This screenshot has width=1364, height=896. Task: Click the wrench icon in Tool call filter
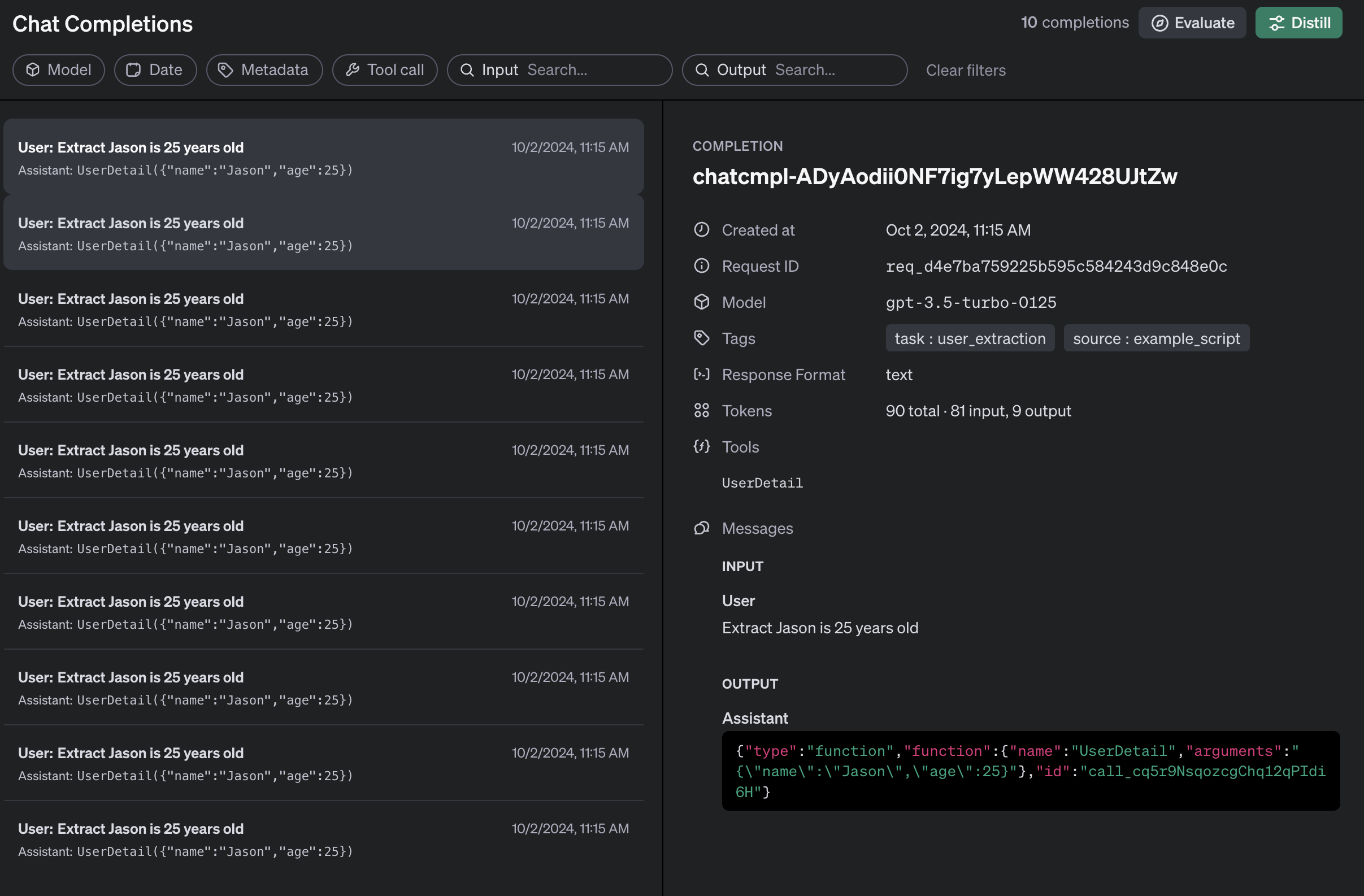coord(353,70)
